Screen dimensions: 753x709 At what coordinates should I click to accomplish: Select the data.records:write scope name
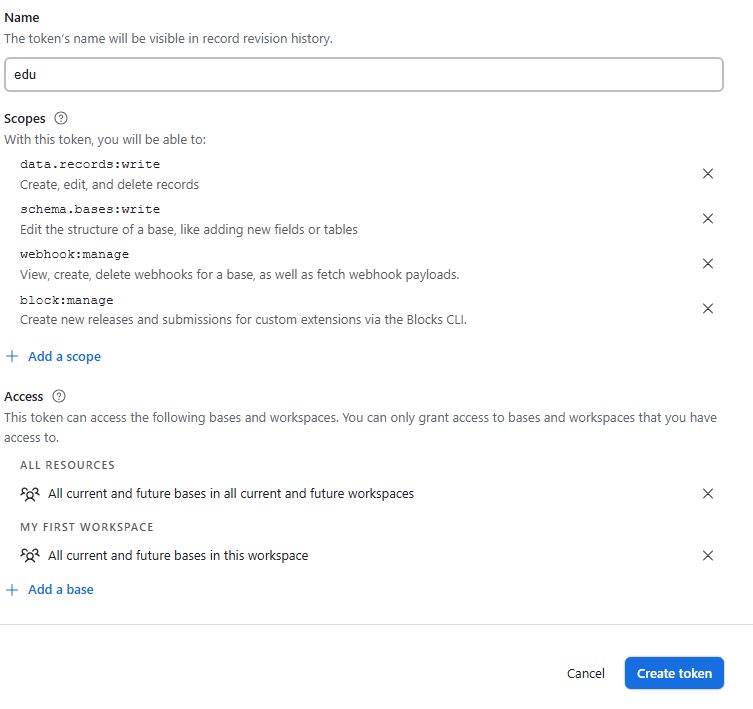tap(90, 164)
